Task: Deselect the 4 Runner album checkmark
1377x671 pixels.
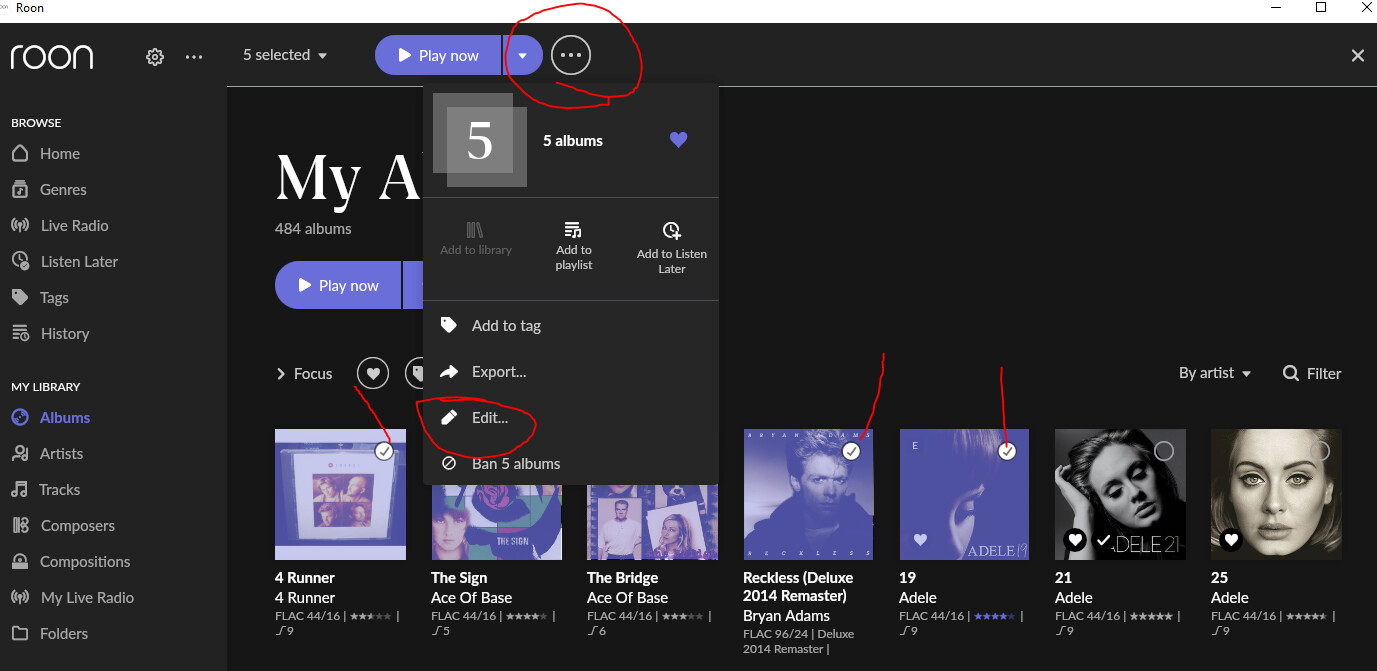Action: 384,452
